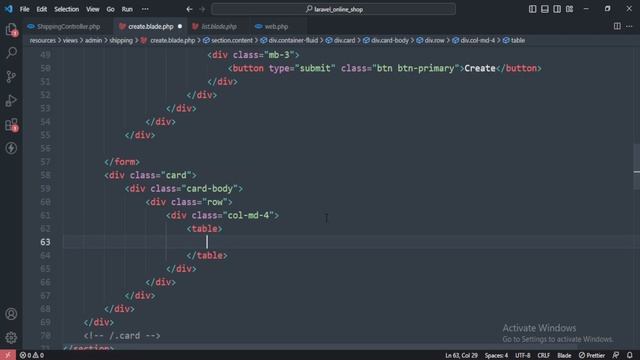The image size is (640, 360).
Task: Open the Run menu
Action: (127, 9)
